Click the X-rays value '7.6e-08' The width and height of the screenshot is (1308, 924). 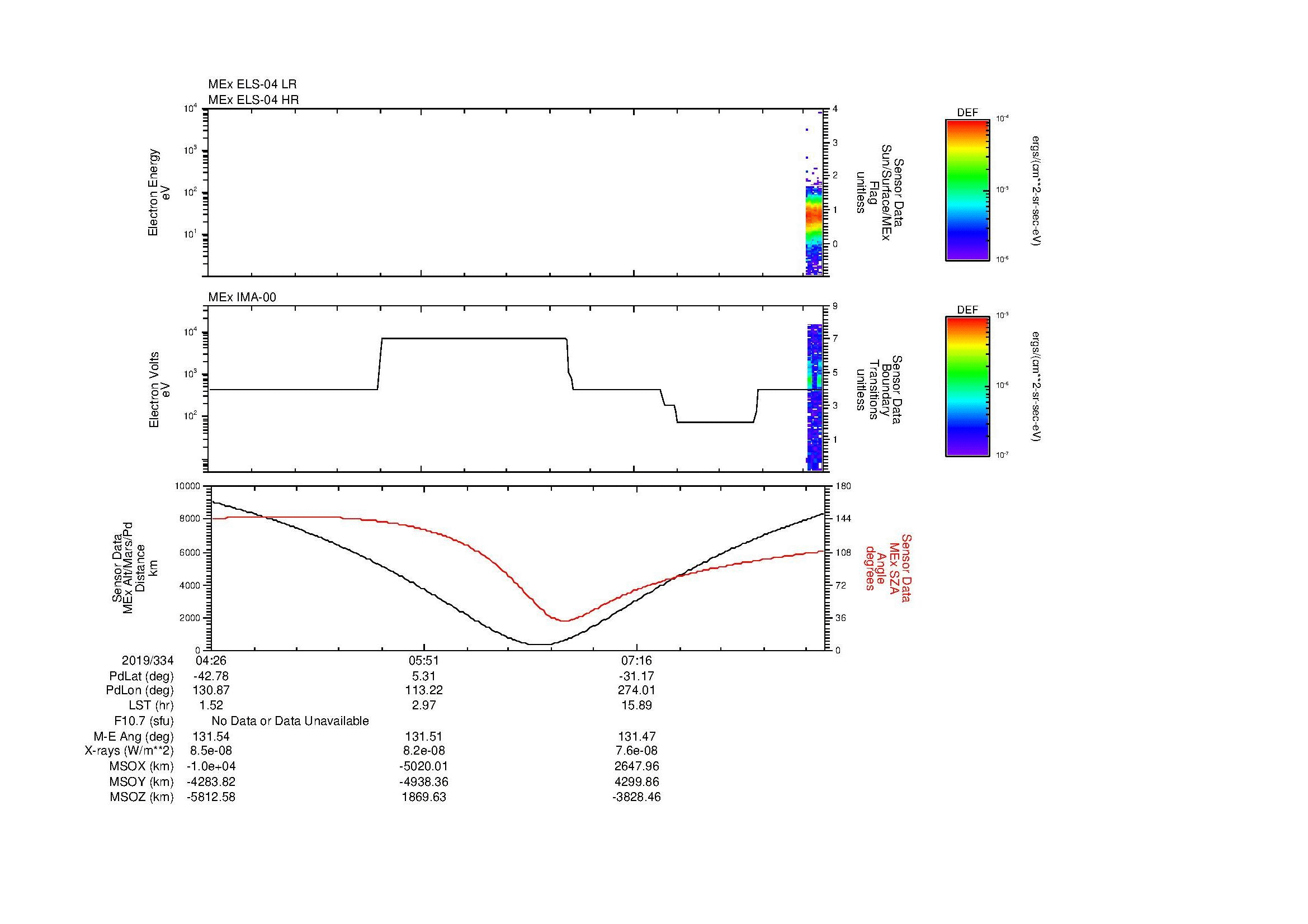(x=636, y=751)
